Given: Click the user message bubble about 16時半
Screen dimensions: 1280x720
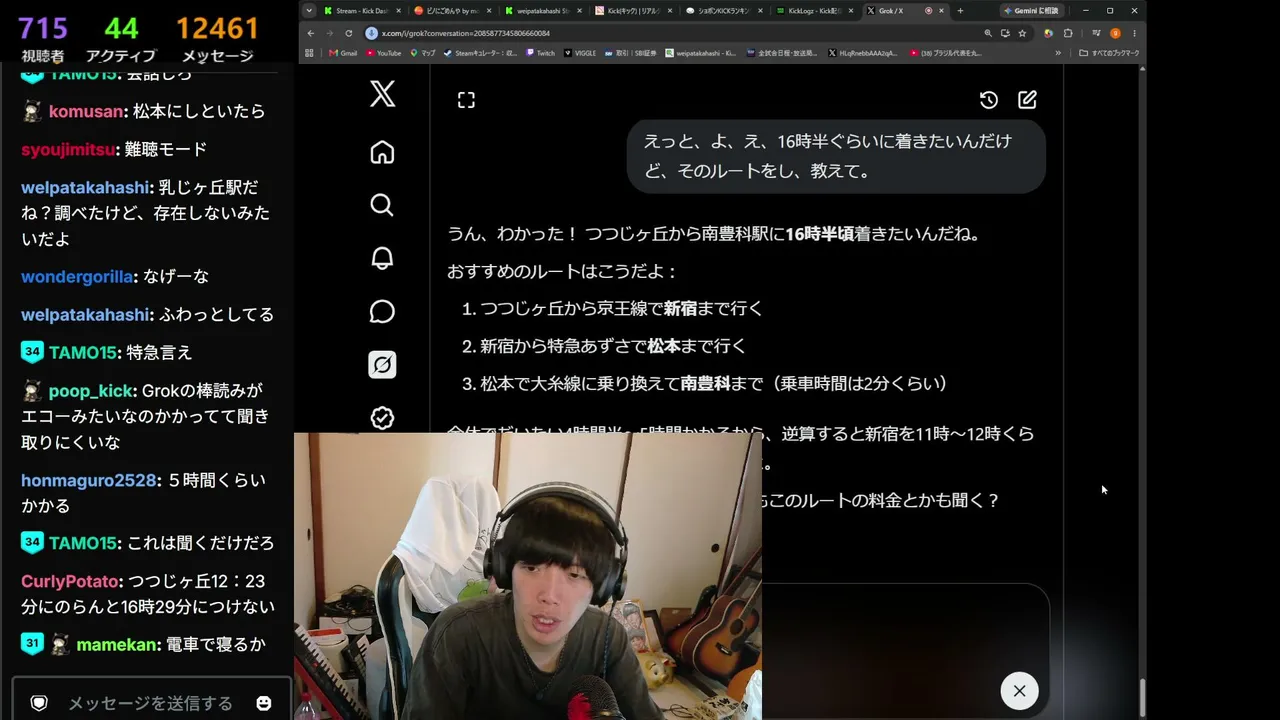Looking at the screenshot, I should (x=836, y=156).
